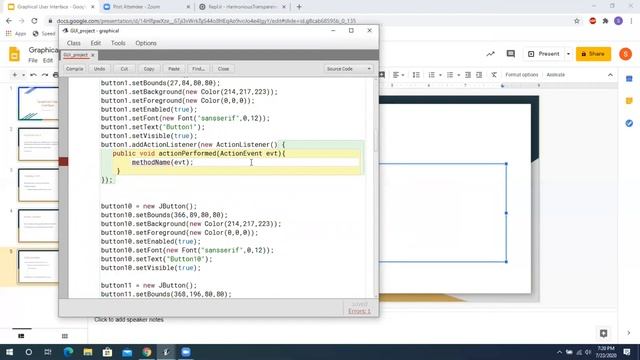Switch to grid view in Slides
The image size is (640, 360).
point(65,336)
